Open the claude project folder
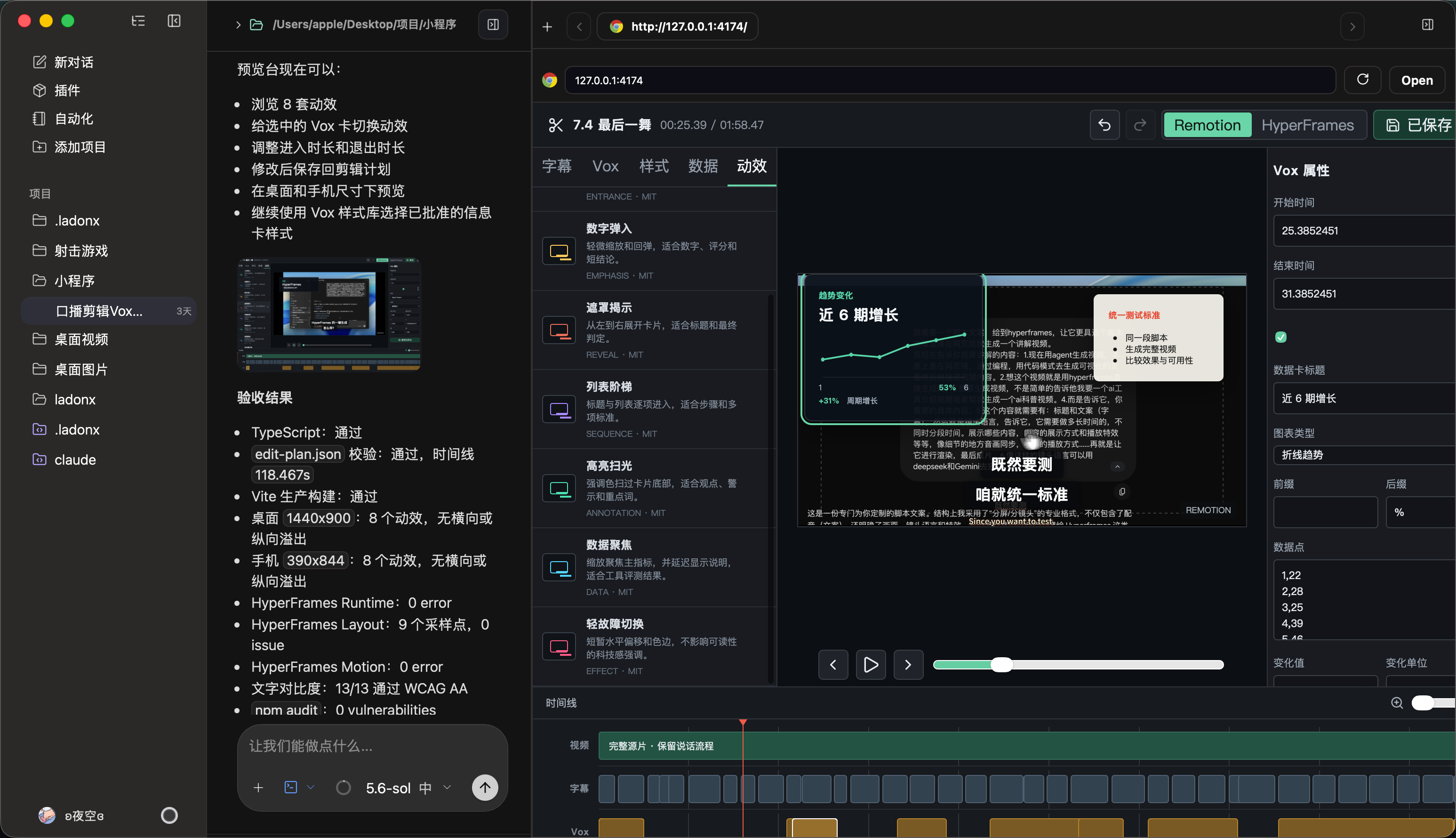The image size is (1456, 838). pos(64,460)
